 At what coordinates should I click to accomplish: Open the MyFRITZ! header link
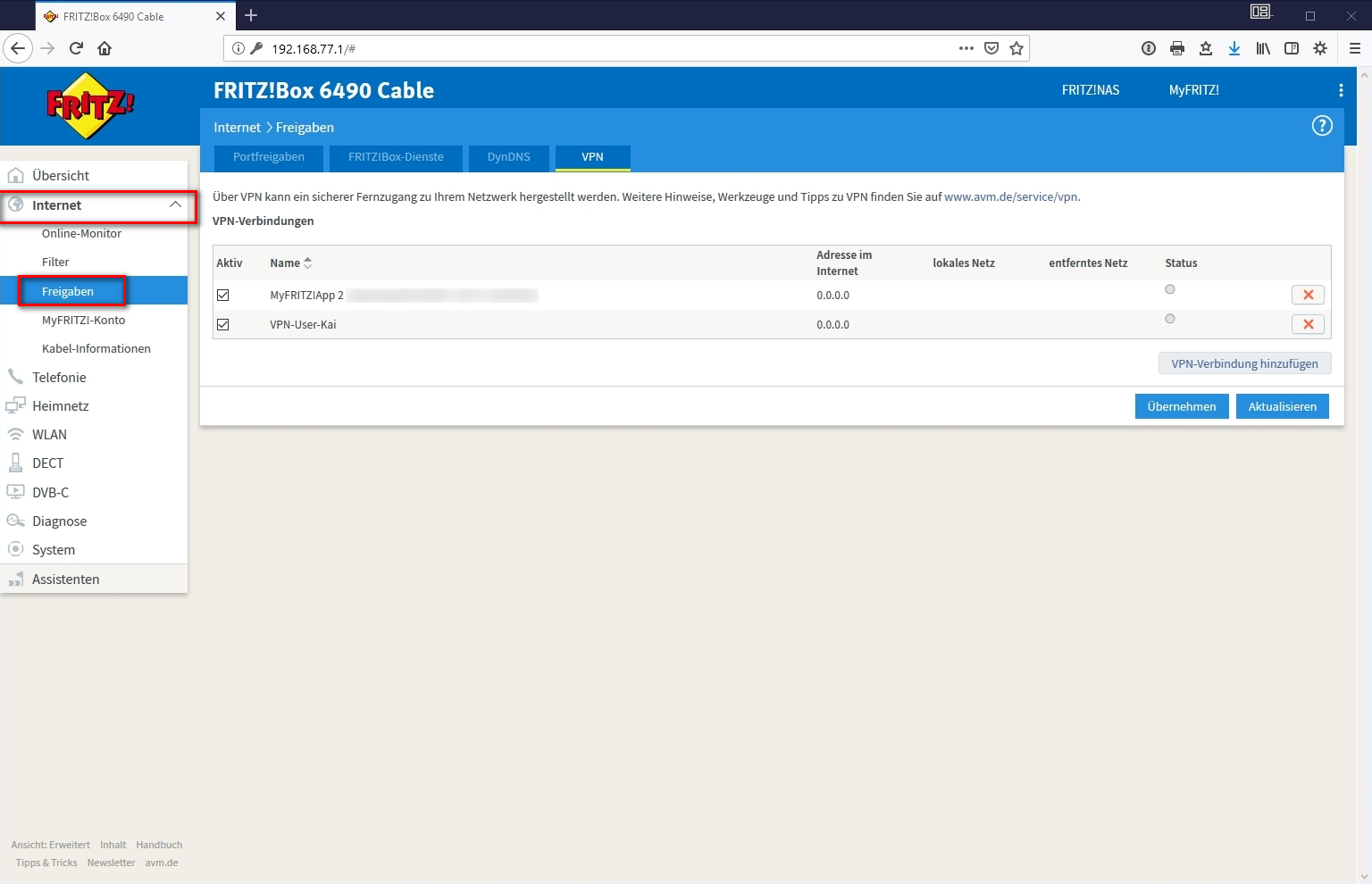click(x=1193, y=90)
